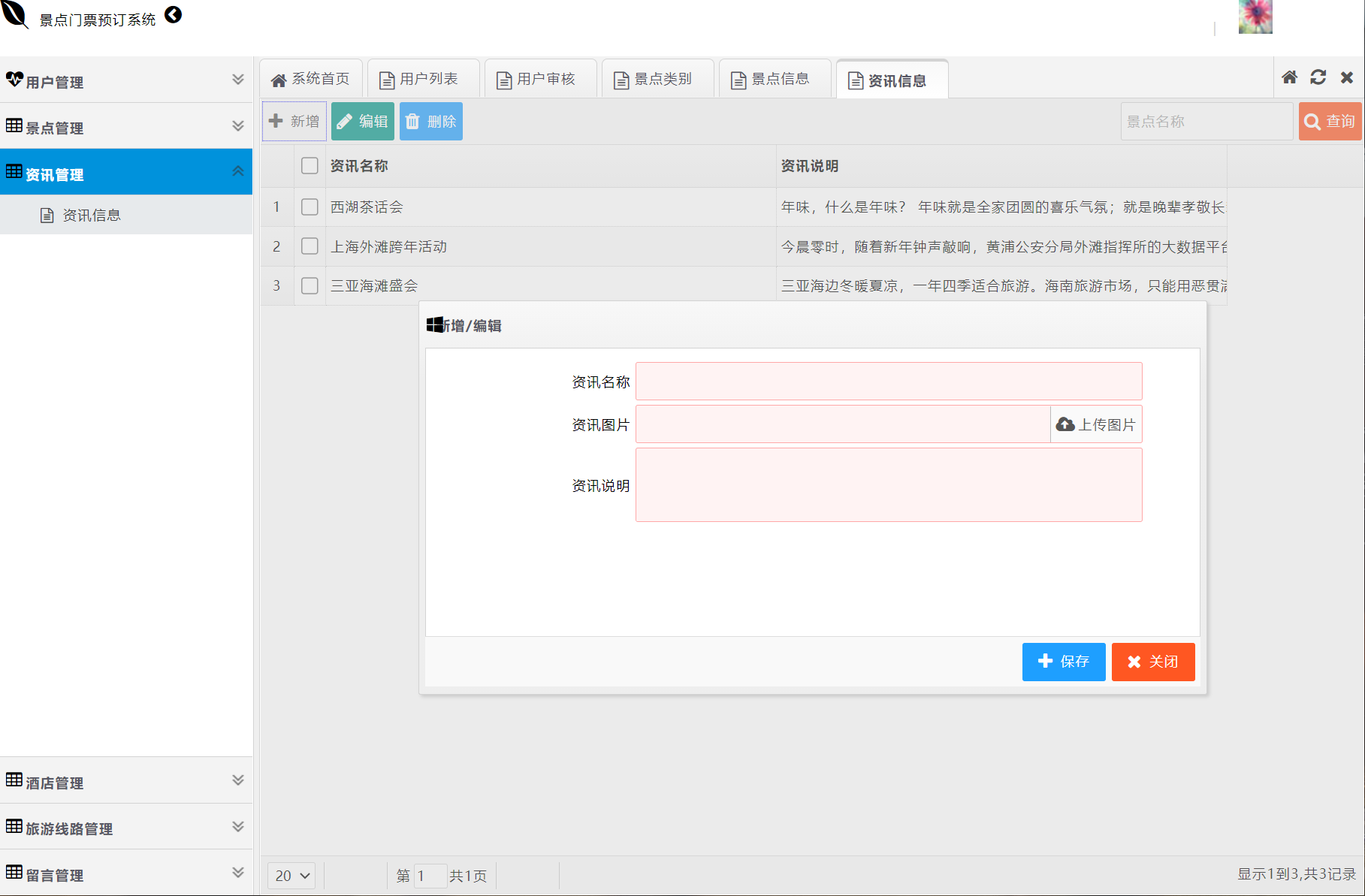Image resolution: width=1365 pixels, height=896 pixels.
Task: Click the 保存 (Save) button in the dialog
Action: pyautogui.click(x=1064, y=662)
